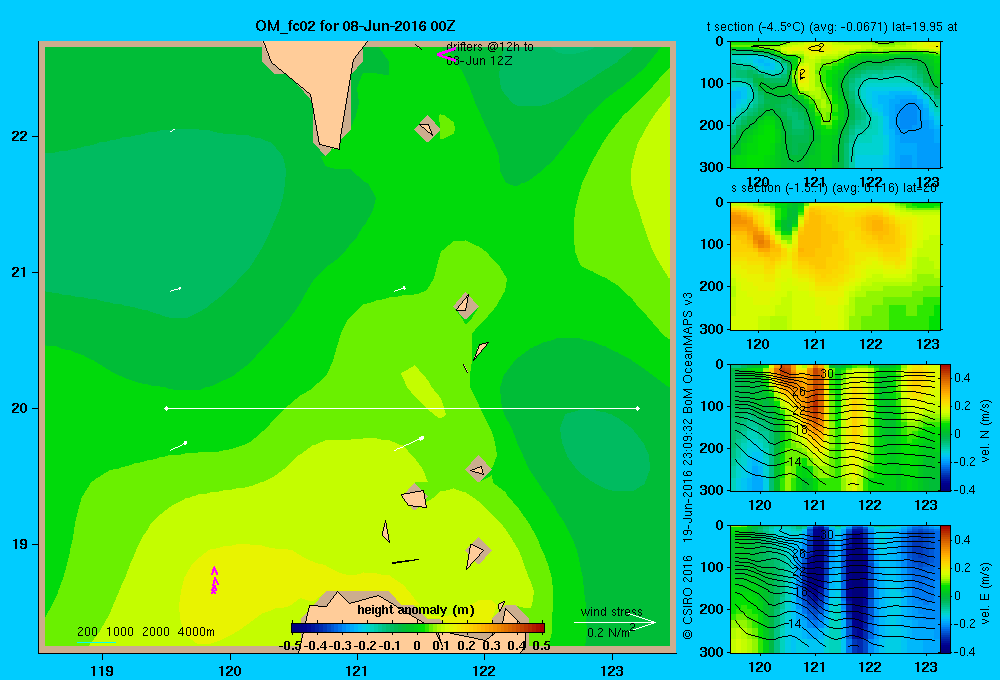1000x680 pixels.
Task: Click the "vel. E (m/s)" axis label
Action: (985, 593)
